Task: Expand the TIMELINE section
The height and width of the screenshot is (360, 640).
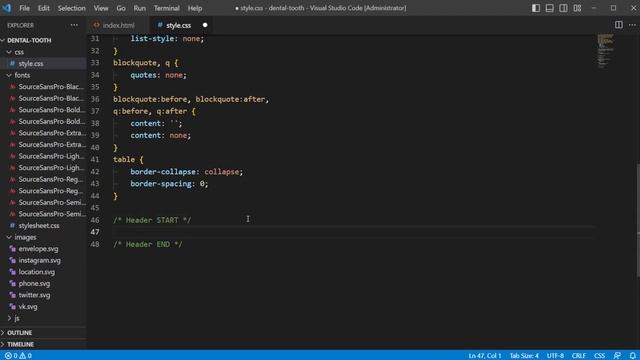Action: (x=20, y=344)
